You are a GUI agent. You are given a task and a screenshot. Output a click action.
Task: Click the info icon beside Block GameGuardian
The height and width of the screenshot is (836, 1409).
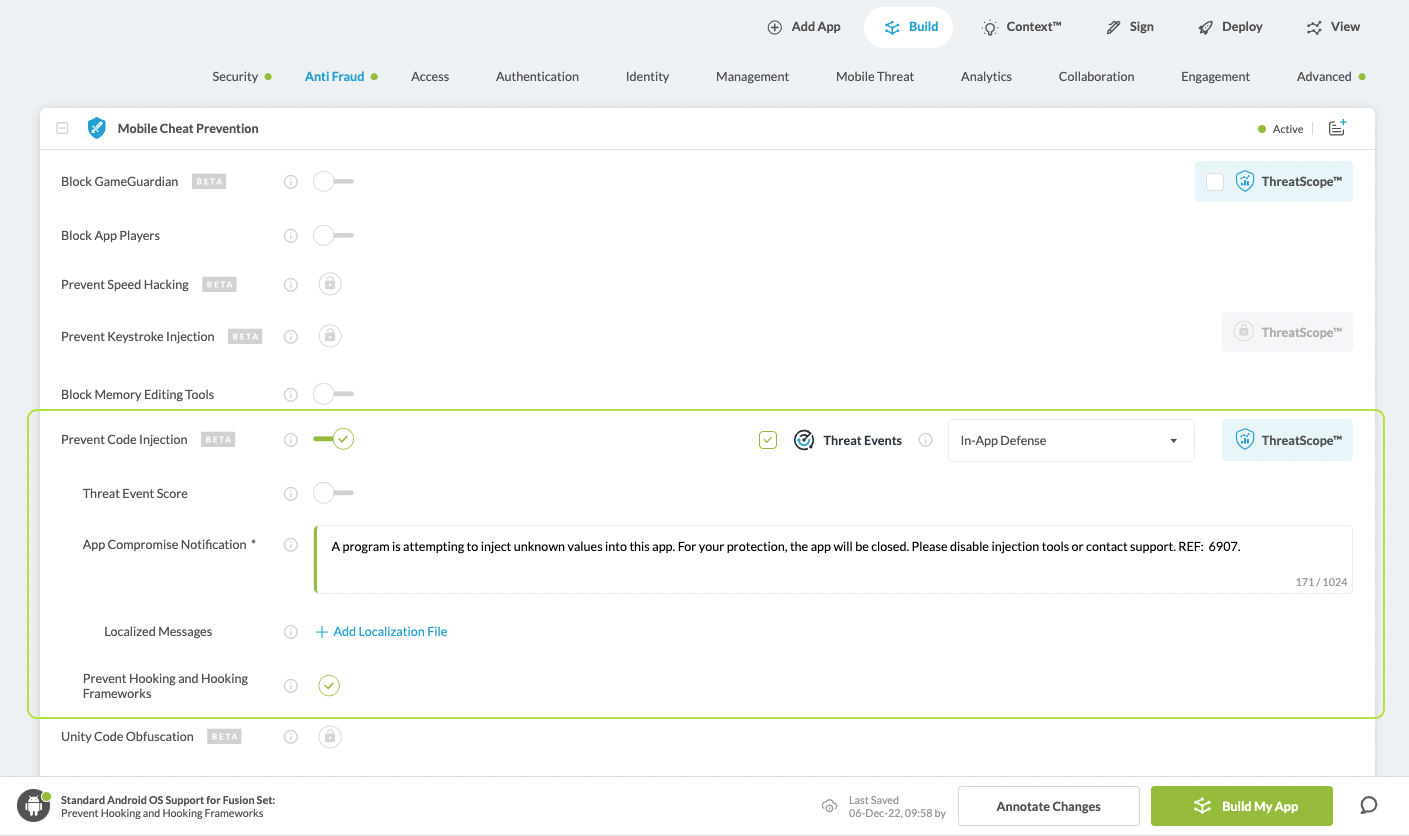(x=291, y=182)
